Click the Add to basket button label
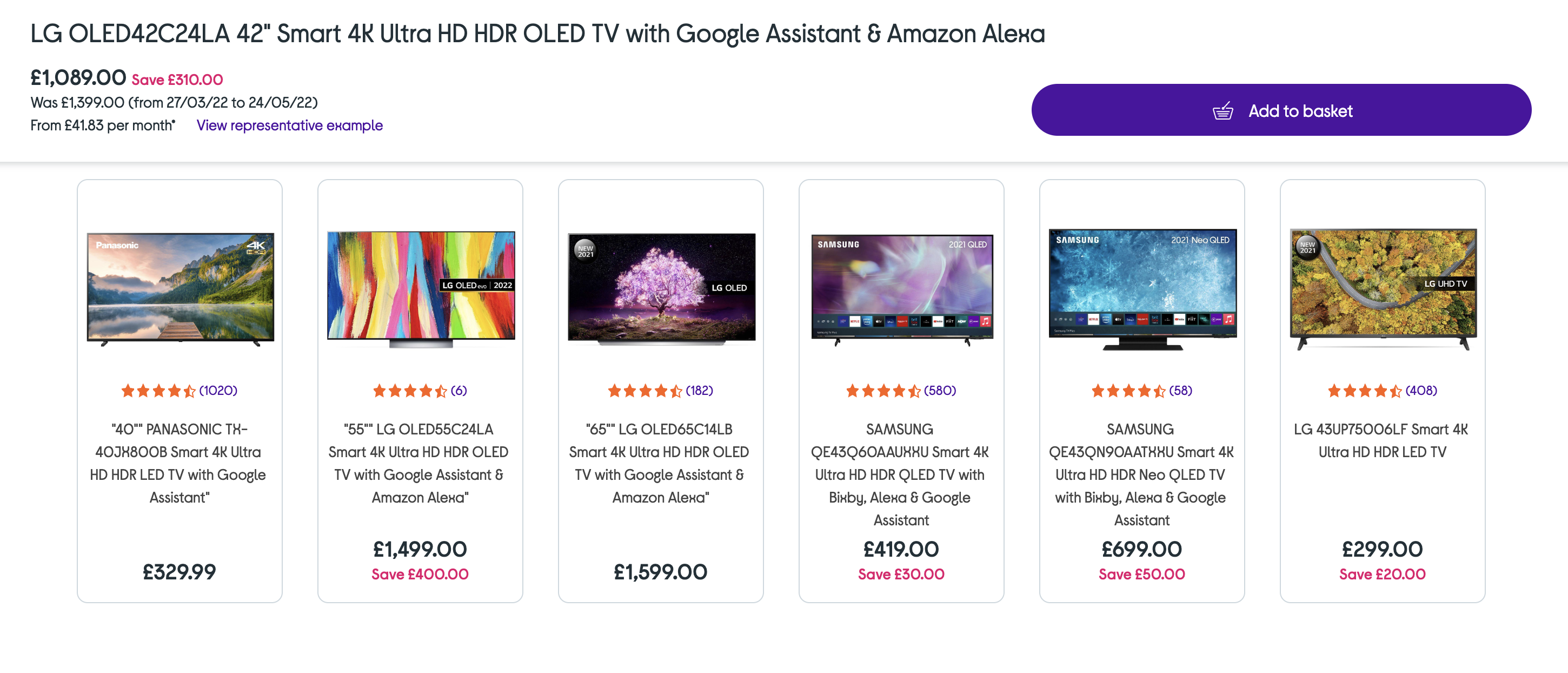This screenshot has width=1568, height=673. (x=1300, y=111)
